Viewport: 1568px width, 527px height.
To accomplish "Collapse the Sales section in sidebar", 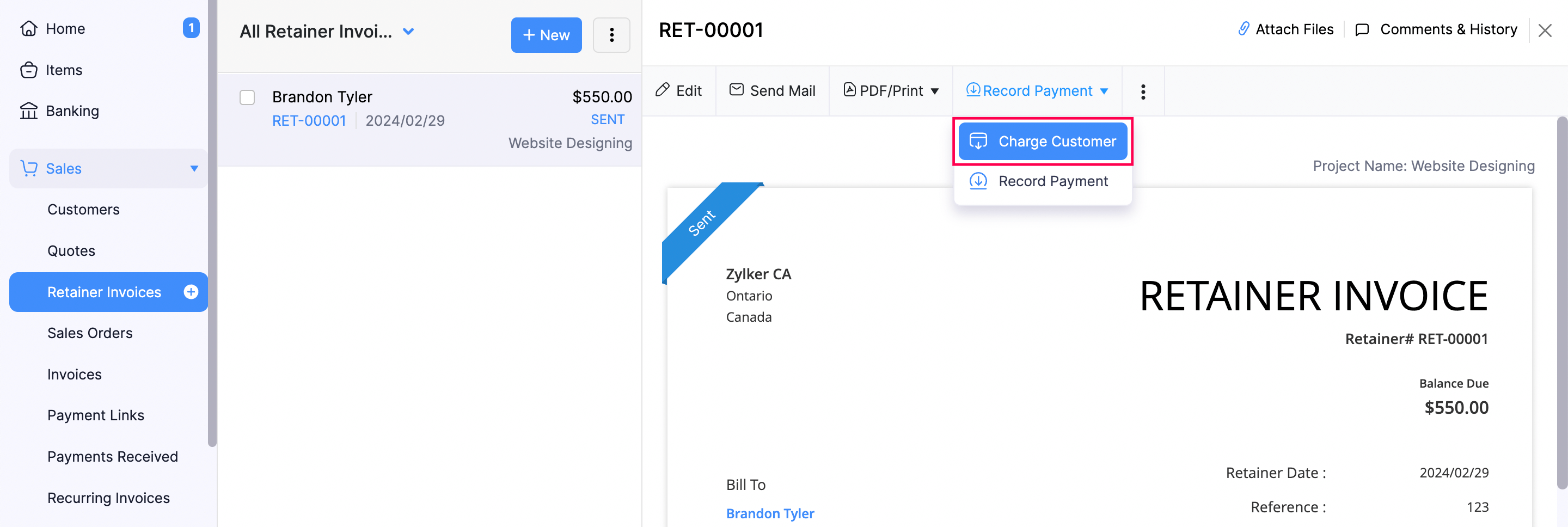I will 194,169.
